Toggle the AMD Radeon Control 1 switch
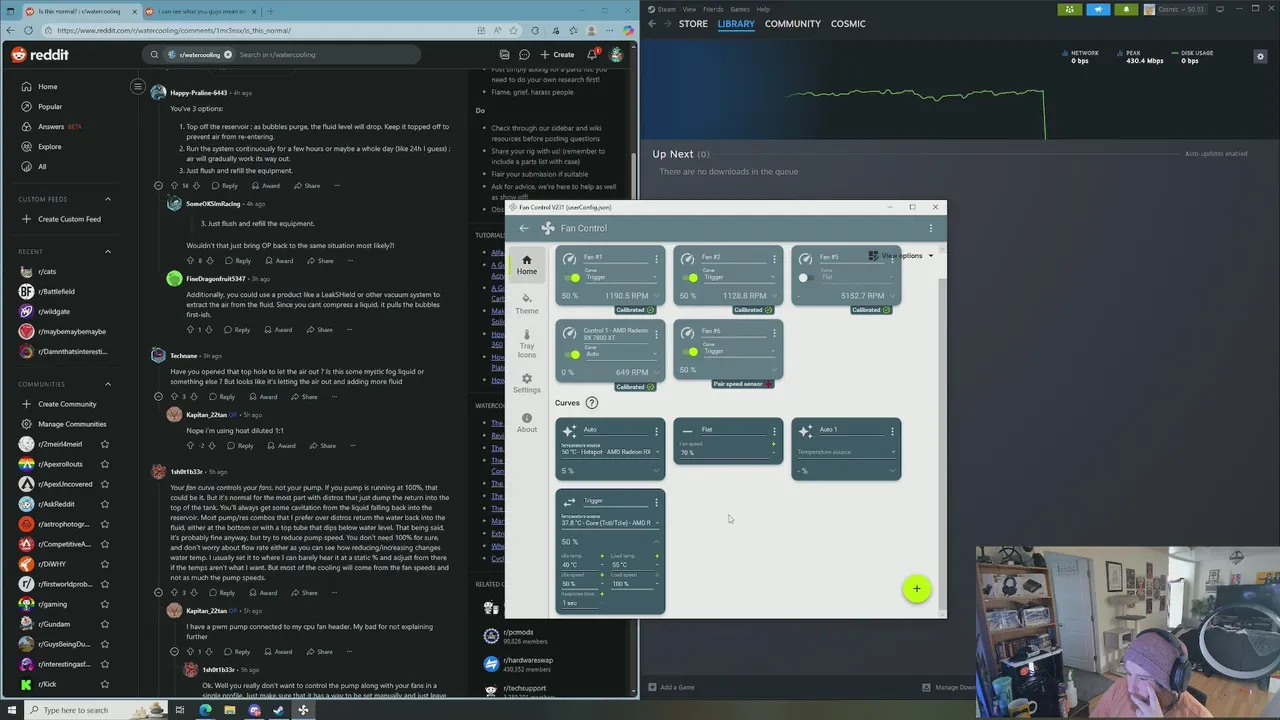The width and height of the screenshot is (1280, 720). (x=573, y=354)
